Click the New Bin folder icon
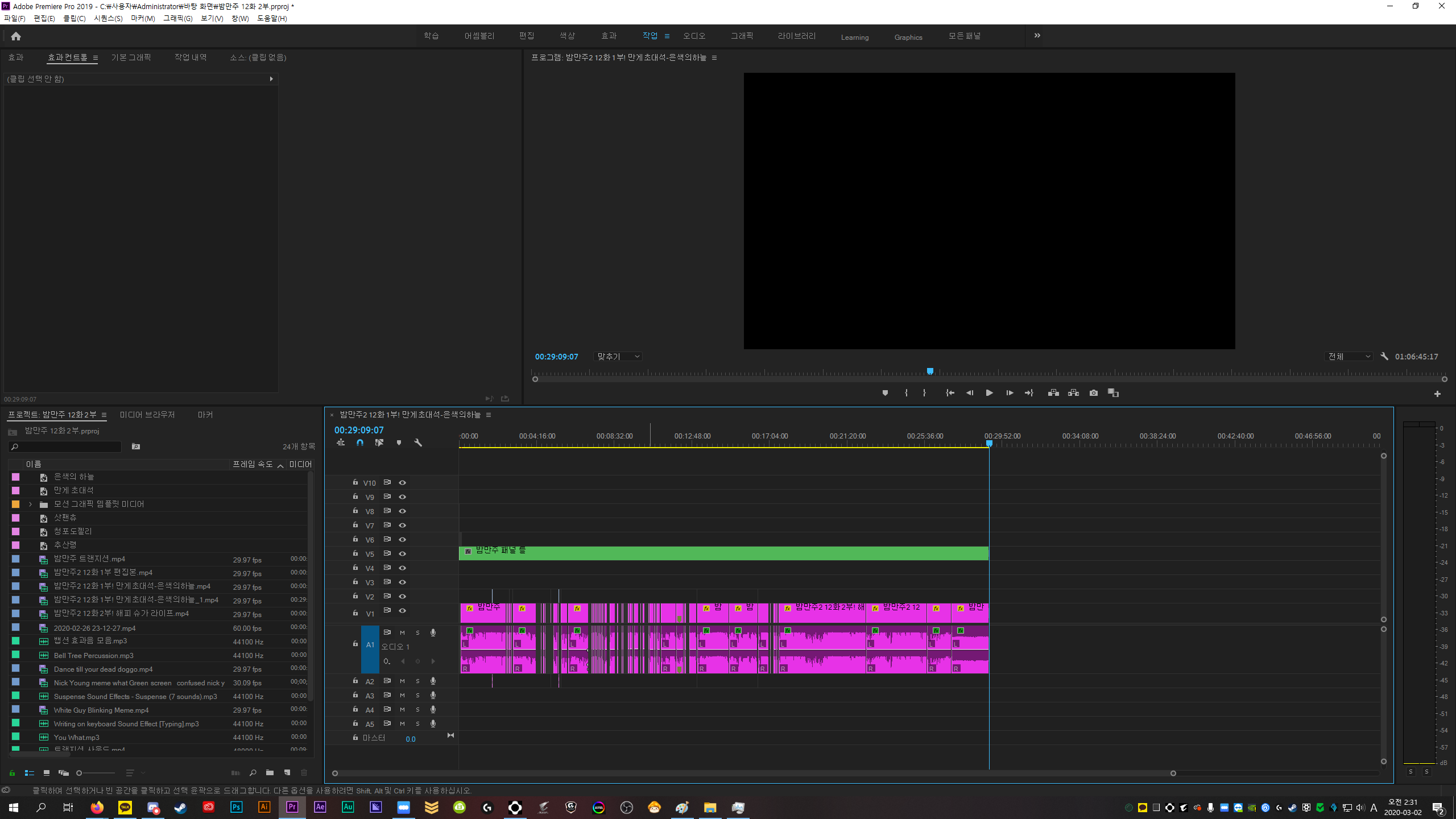Screen dimensions: 1456x819 click(270, 772)
